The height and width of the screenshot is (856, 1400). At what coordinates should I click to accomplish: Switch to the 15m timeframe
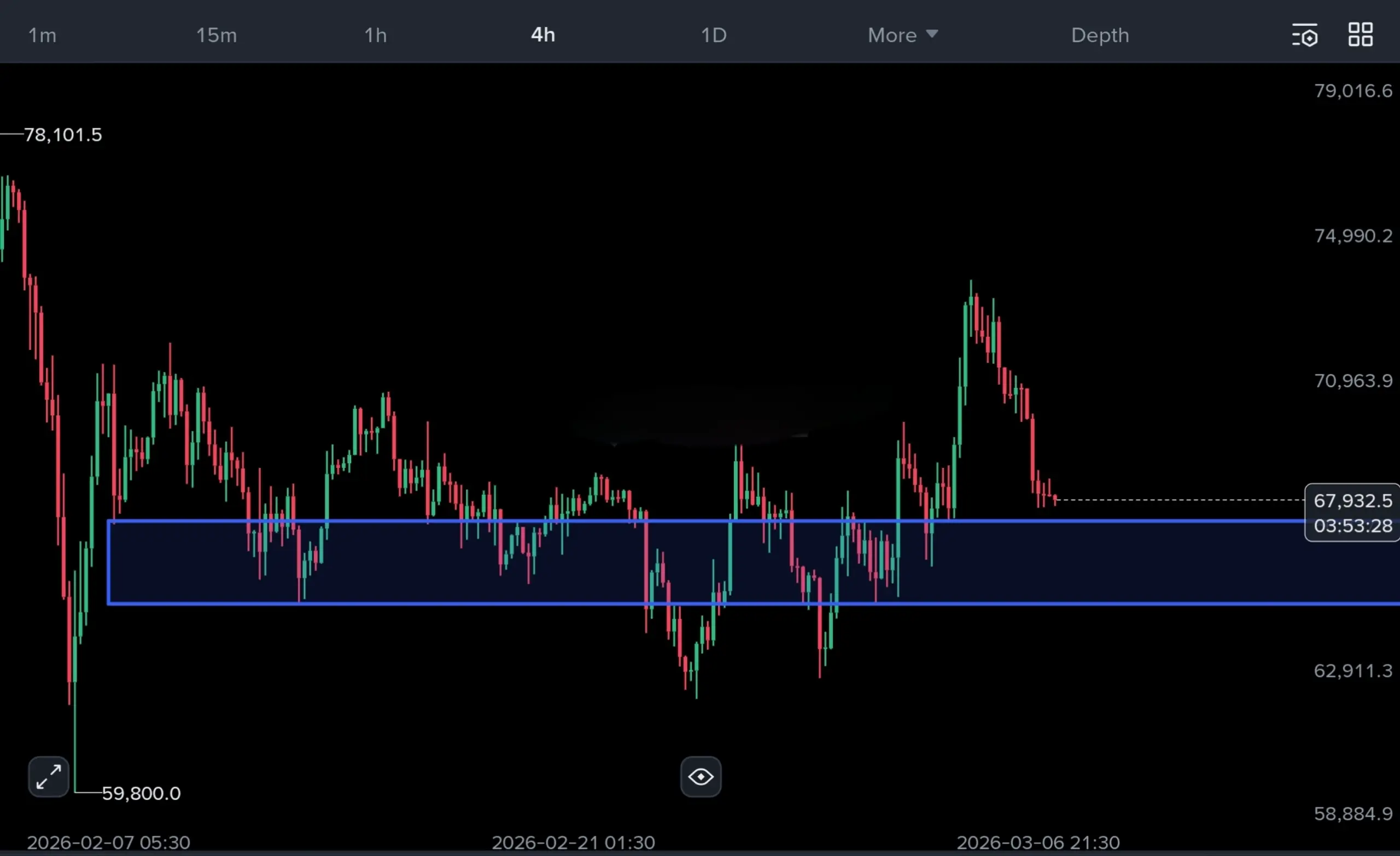[x=217, y=35]
